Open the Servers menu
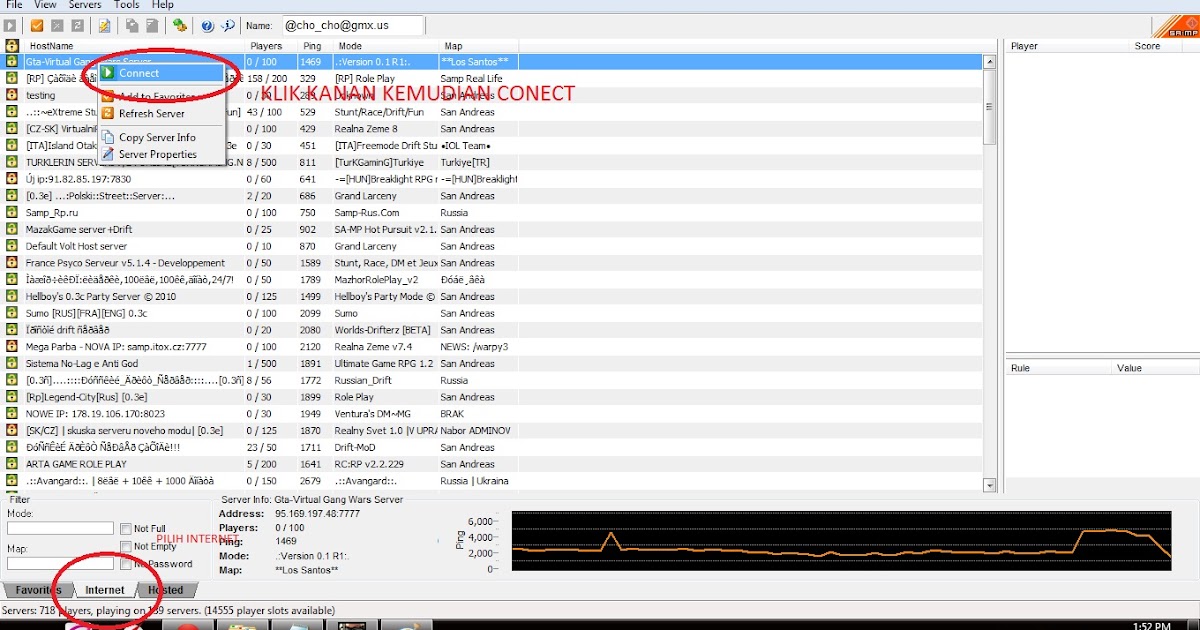Viewport: 1200px width, 630px height. click(x=86, y=5)
